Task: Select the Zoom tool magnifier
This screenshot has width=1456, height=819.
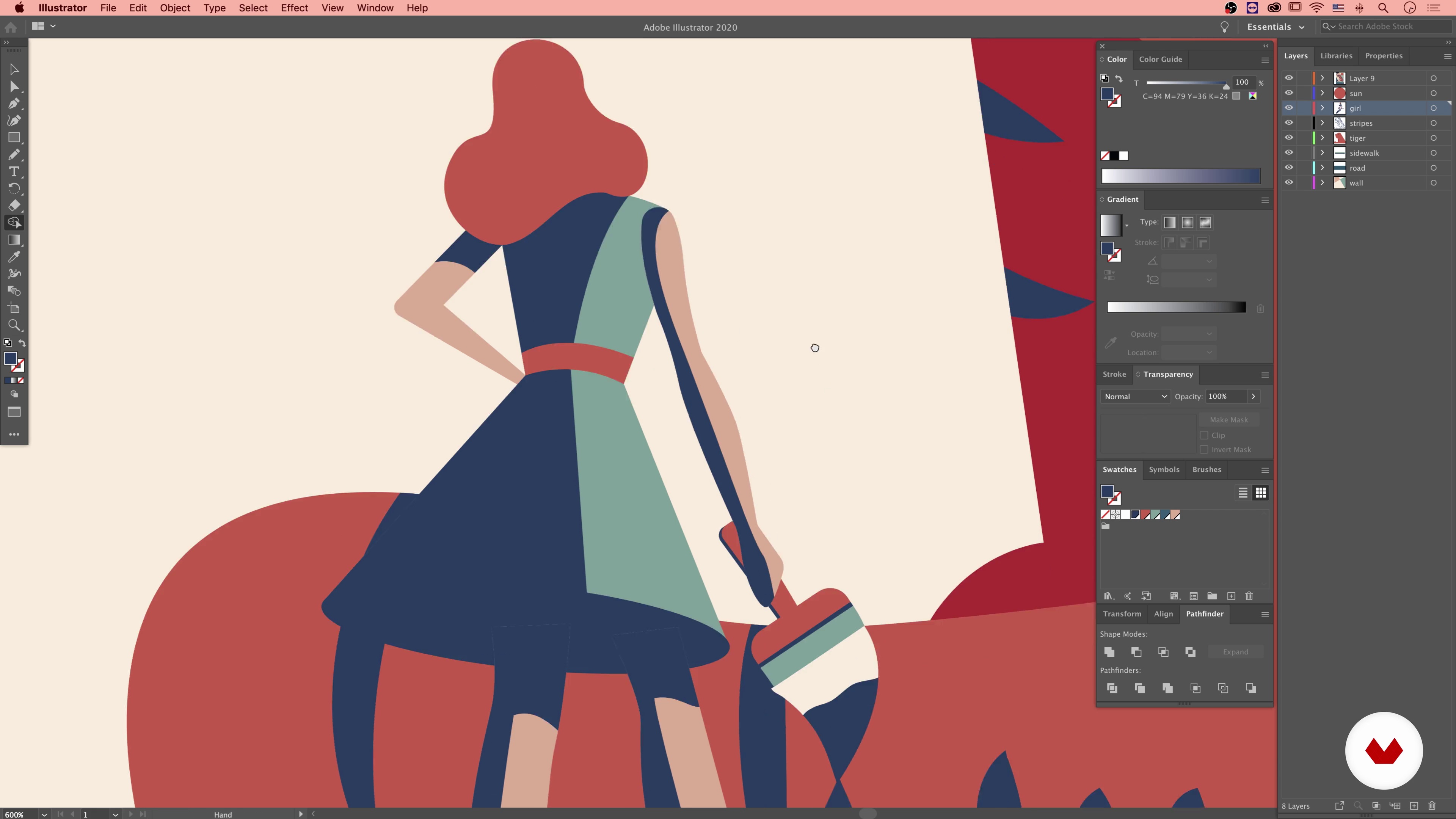Action: pos(14,325)
